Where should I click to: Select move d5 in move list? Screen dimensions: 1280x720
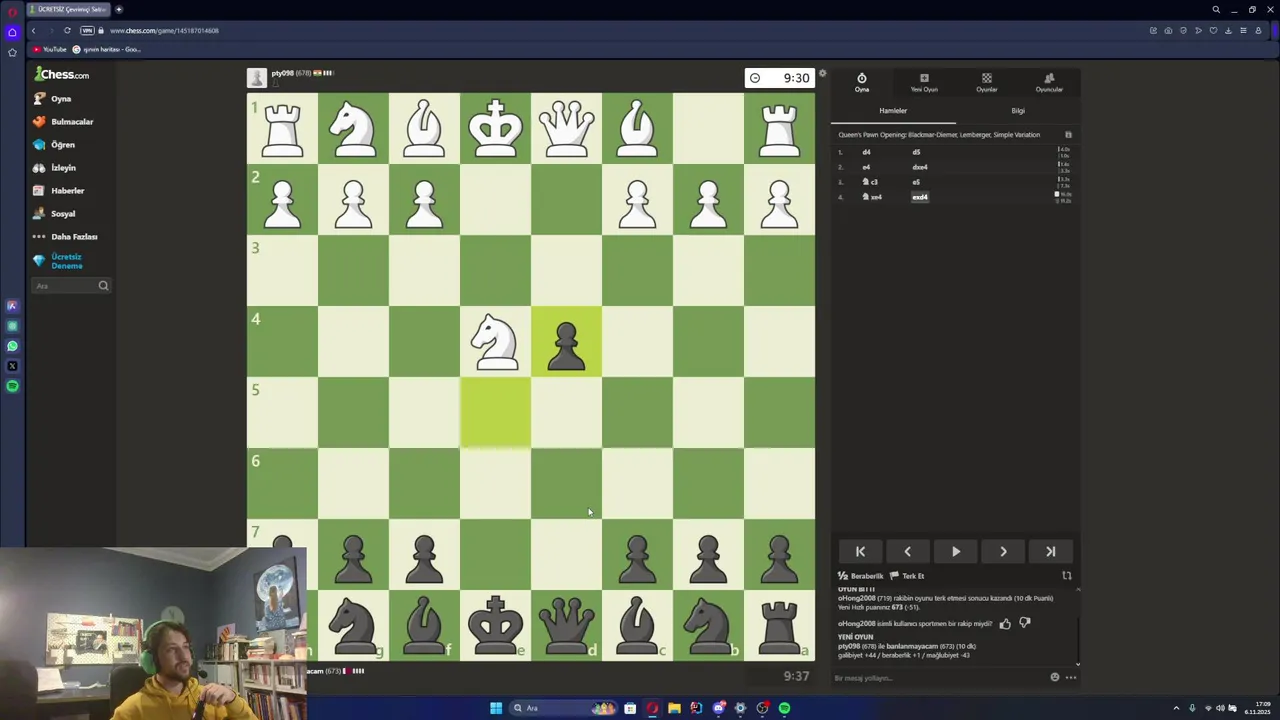coord(916,152)
